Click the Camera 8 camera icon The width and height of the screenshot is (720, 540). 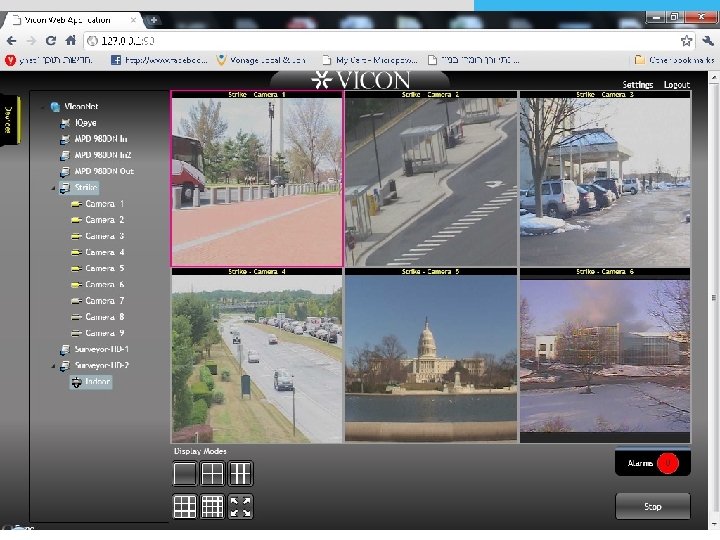click(77, 317)
